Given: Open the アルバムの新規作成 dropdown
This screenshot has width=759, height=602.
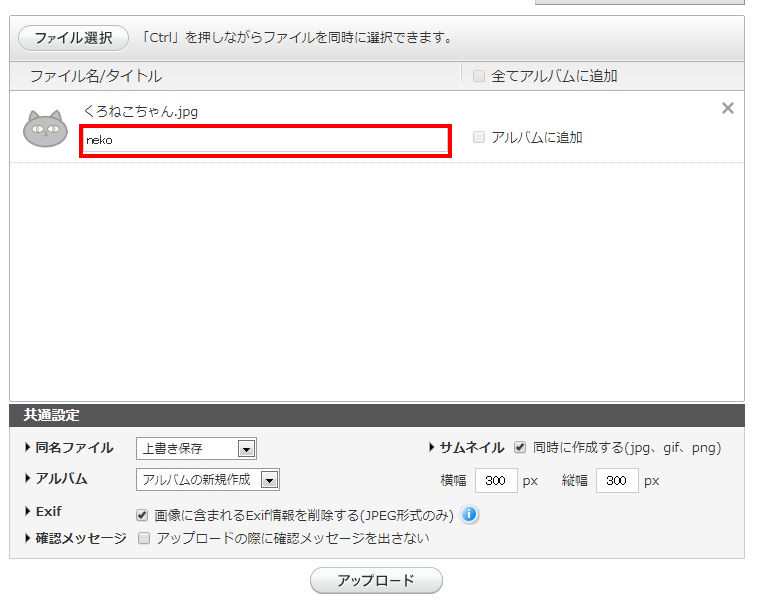Looking at the screenshot, I should [208, 480].
